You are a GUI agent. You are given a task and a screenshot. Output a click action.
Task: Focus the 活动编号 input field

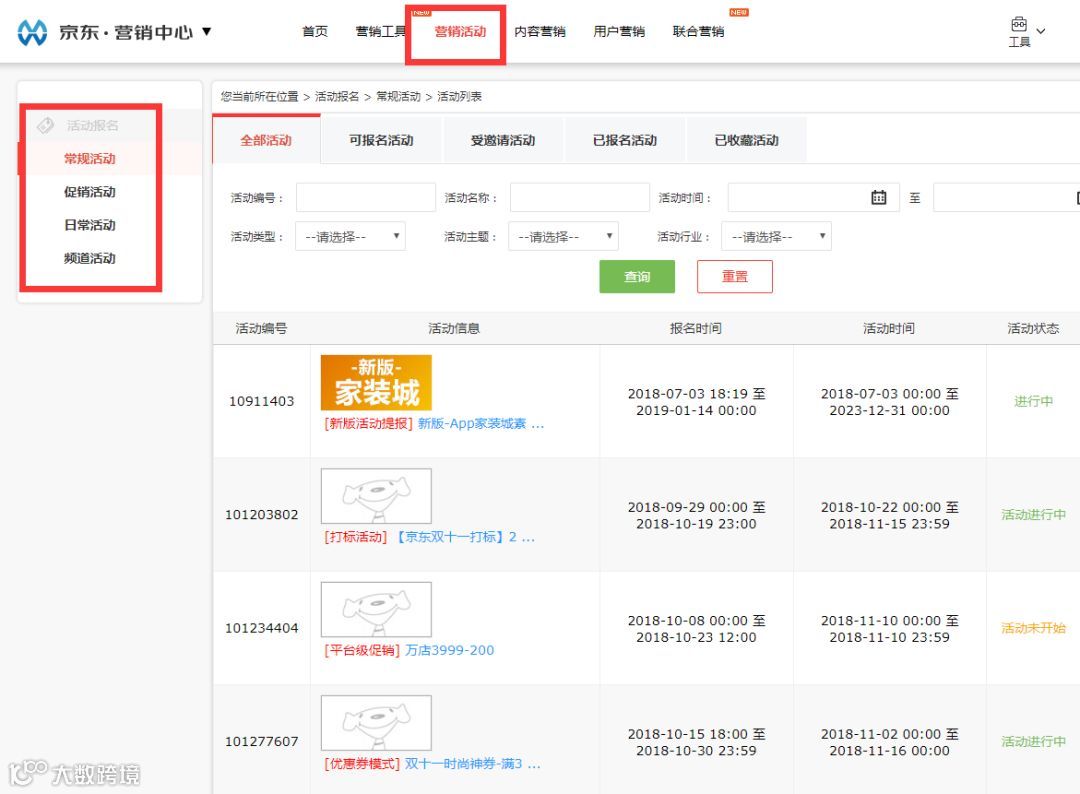click(366, 197)
